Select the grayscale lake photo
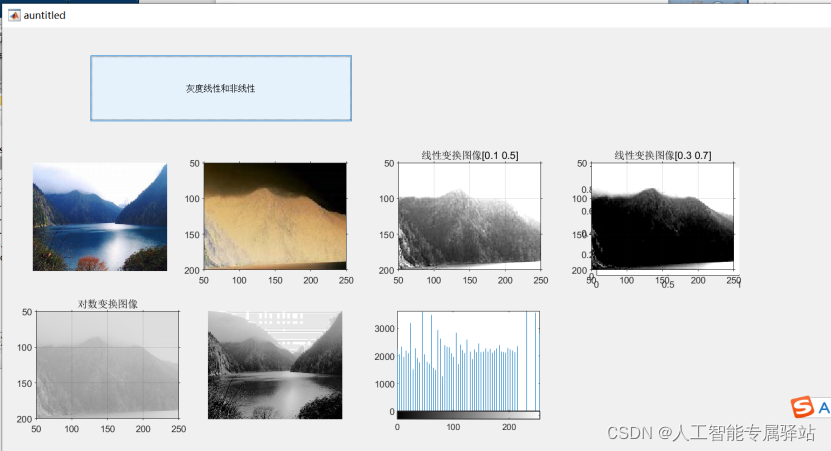The width and height of the screenshot is (831, 451). coord(275,365)
